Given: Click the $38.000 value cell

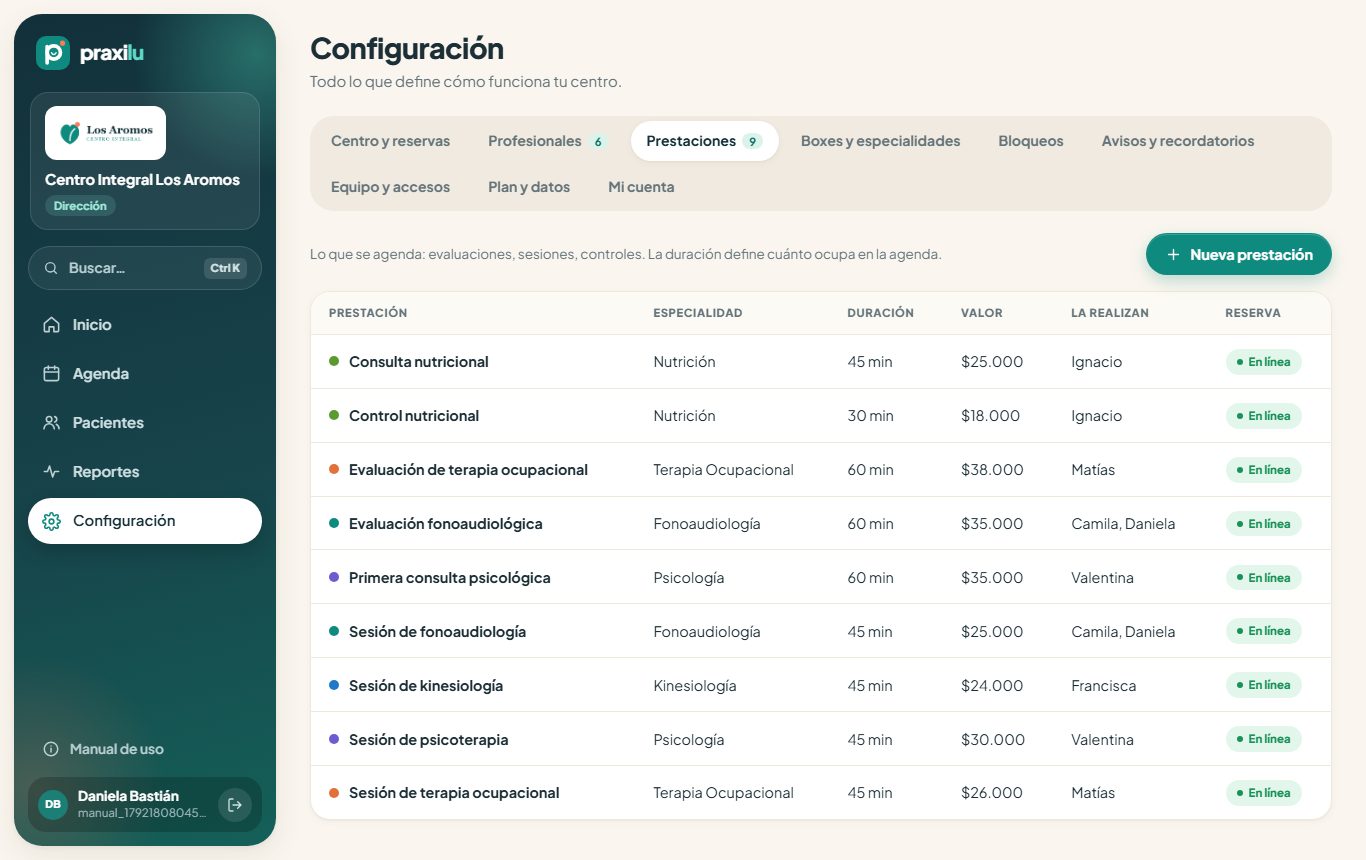Looking at the screenshot, I should (992, 470).
